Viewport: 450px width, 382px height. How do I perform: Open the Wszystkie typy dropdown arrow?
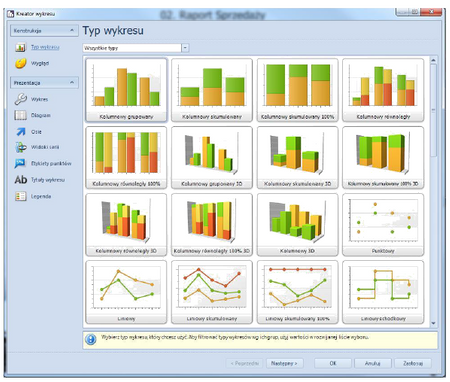click(x=185, y=48)
